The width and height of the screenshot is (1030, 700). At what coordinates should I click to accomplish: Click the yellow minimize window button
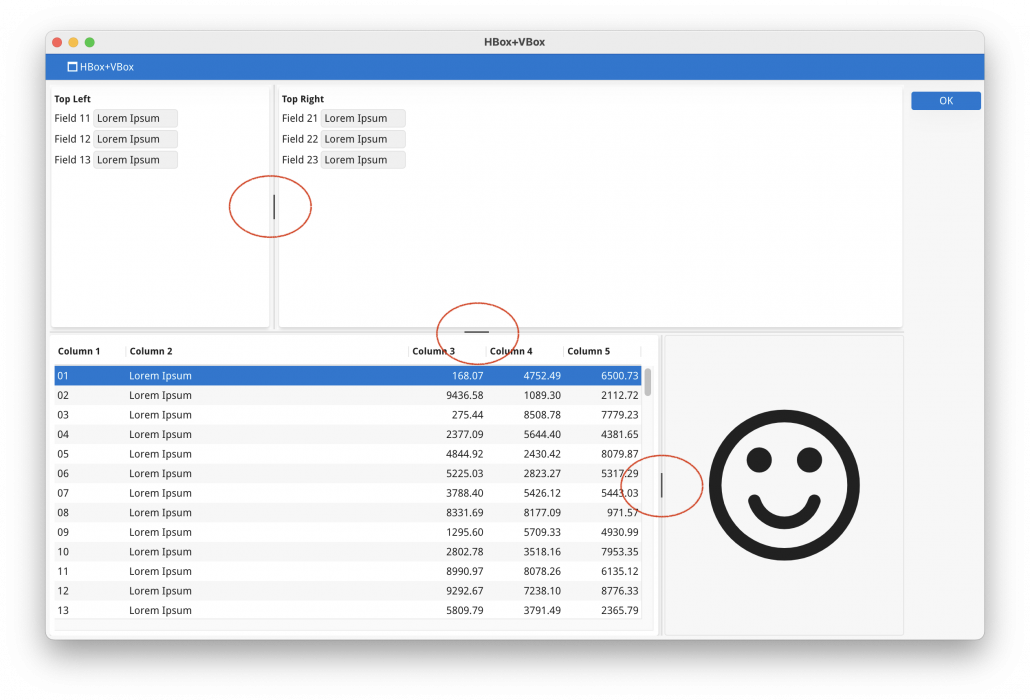(73, 42)
